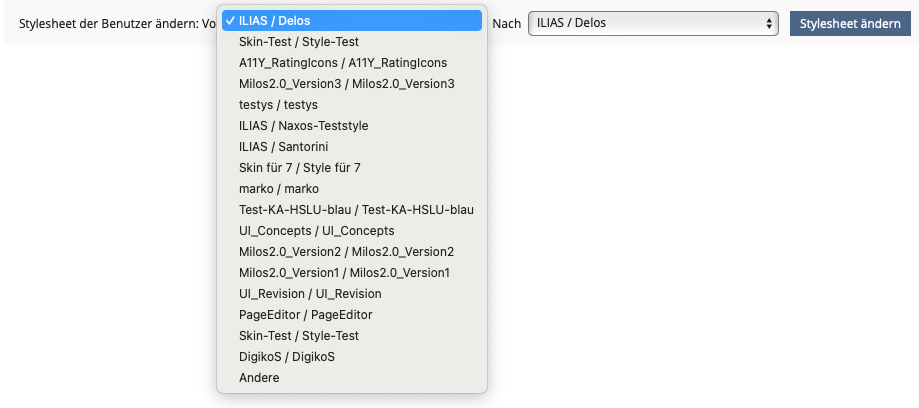Screen dimensions: 919x408
Task: Select UI_Revision / UI_Revision option
Action: [310, 294]
